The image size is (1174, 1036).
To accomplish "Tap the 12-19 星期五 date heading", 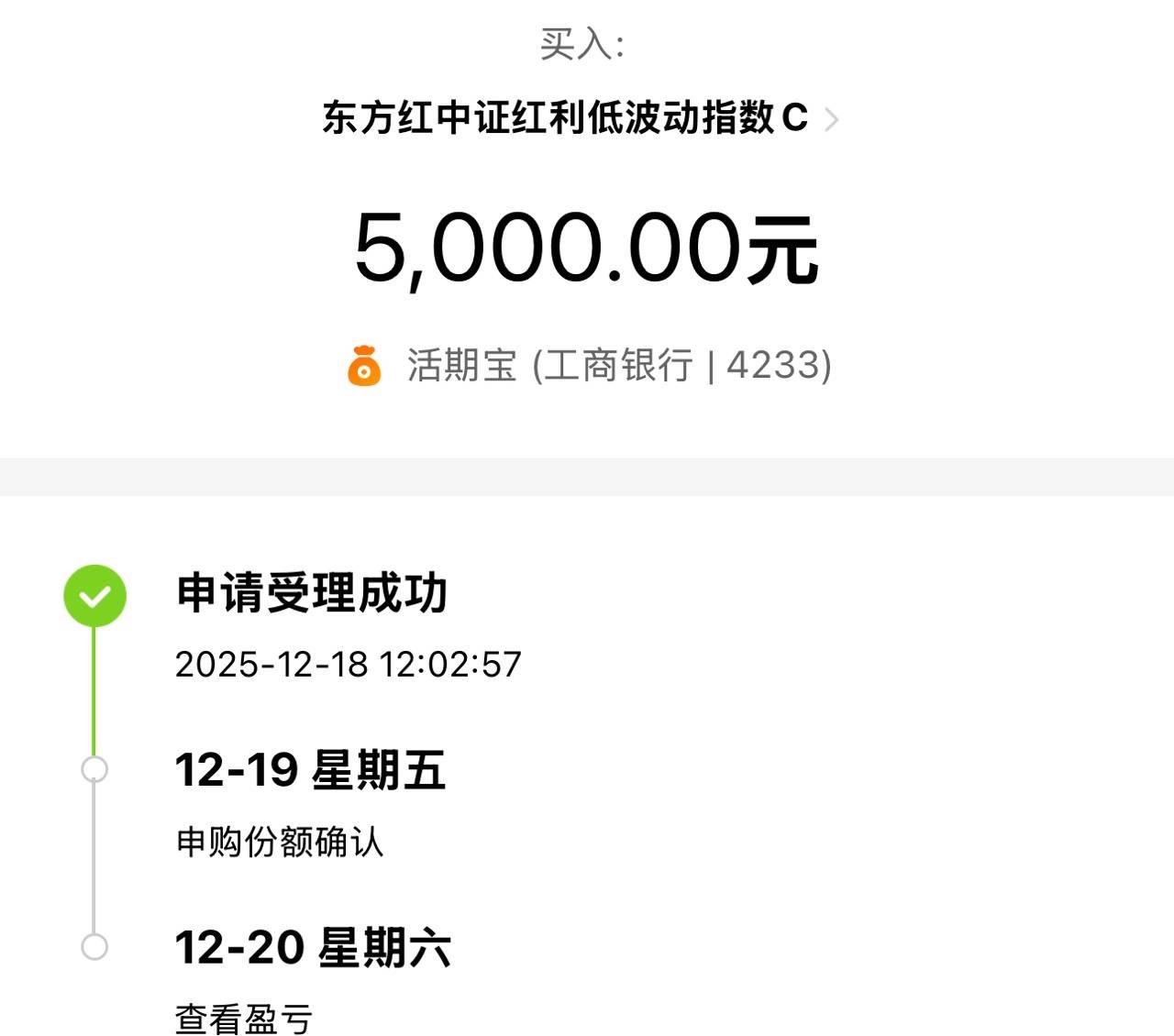I will (x=310, y=770).
